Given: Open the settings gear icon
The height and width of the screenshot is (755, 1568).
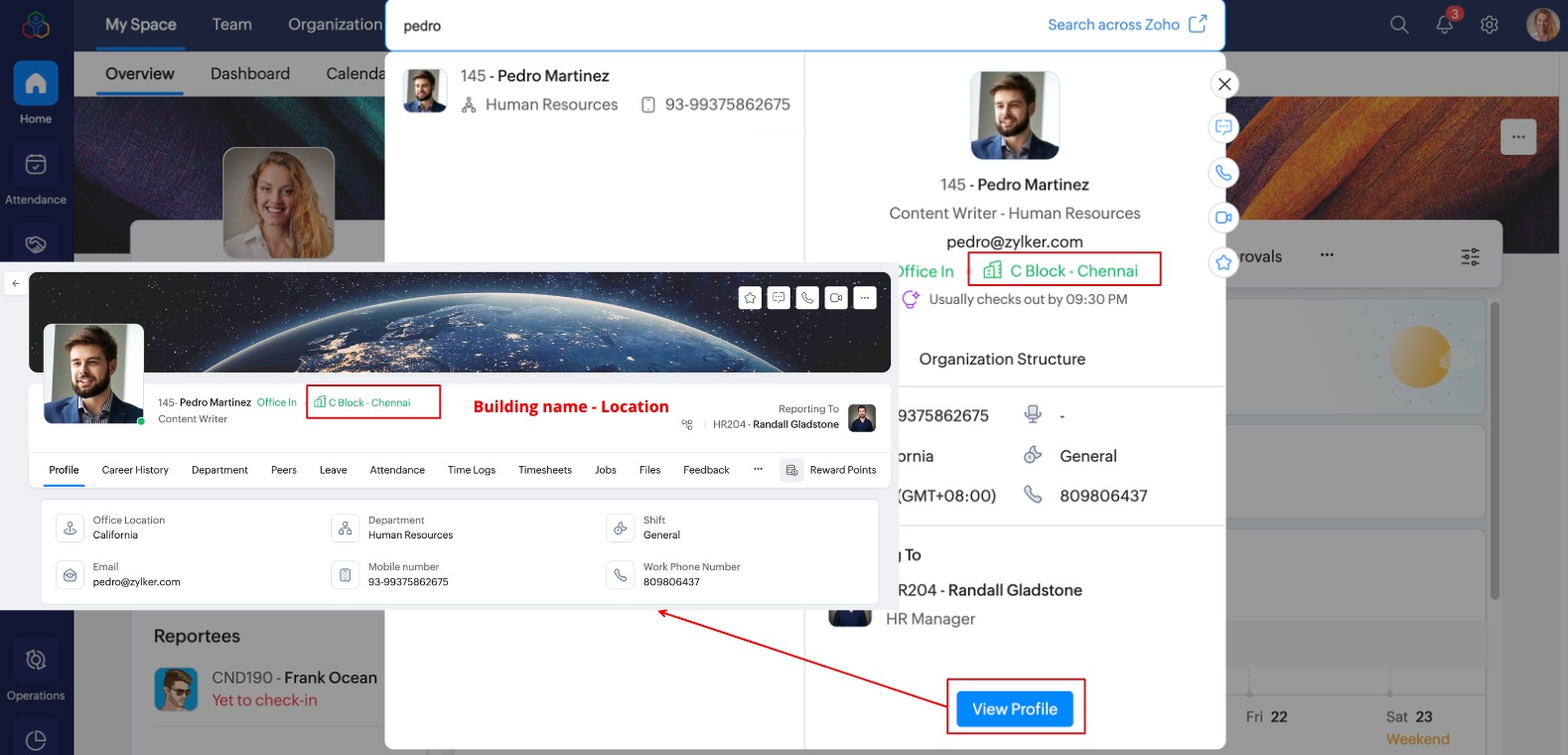Looking at the screenshot, I should point(1489,25).
